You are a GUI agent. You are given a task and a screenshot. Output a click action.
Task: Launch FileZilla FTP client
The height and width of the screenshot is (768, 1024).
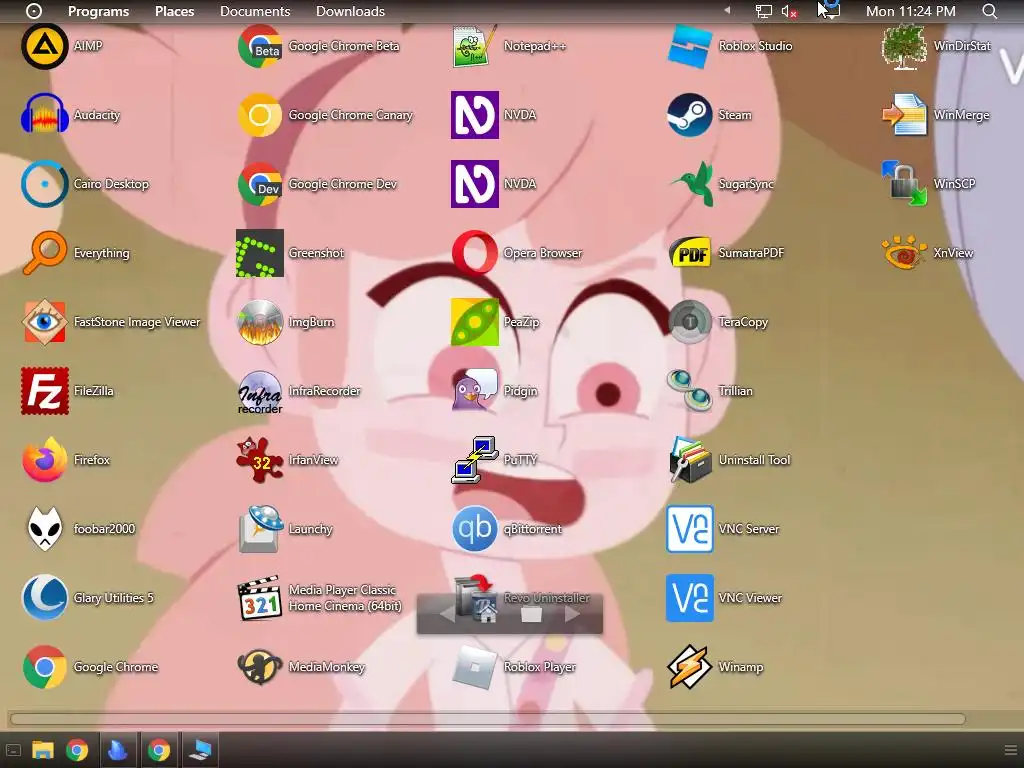tap(44, 391)
